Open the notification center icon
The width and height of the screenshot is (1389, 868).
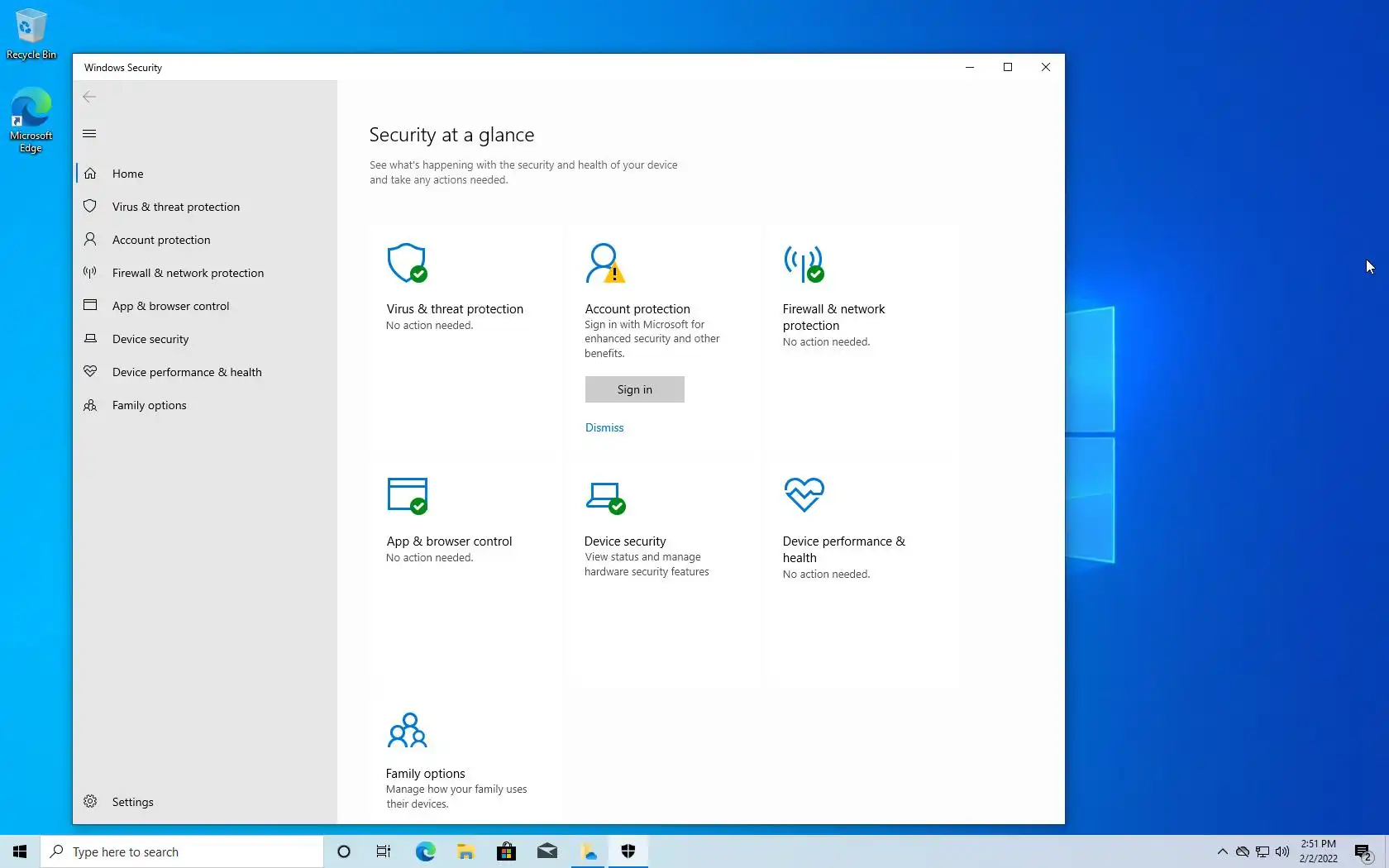coord(1363,851)
